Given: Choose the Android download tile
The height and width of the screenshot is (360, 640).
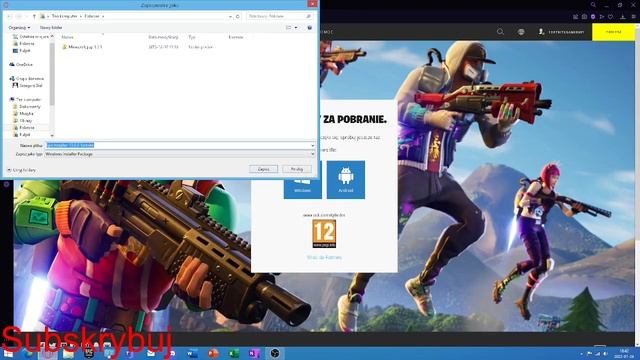Looking at the screenshot, I should coord(346,180).
